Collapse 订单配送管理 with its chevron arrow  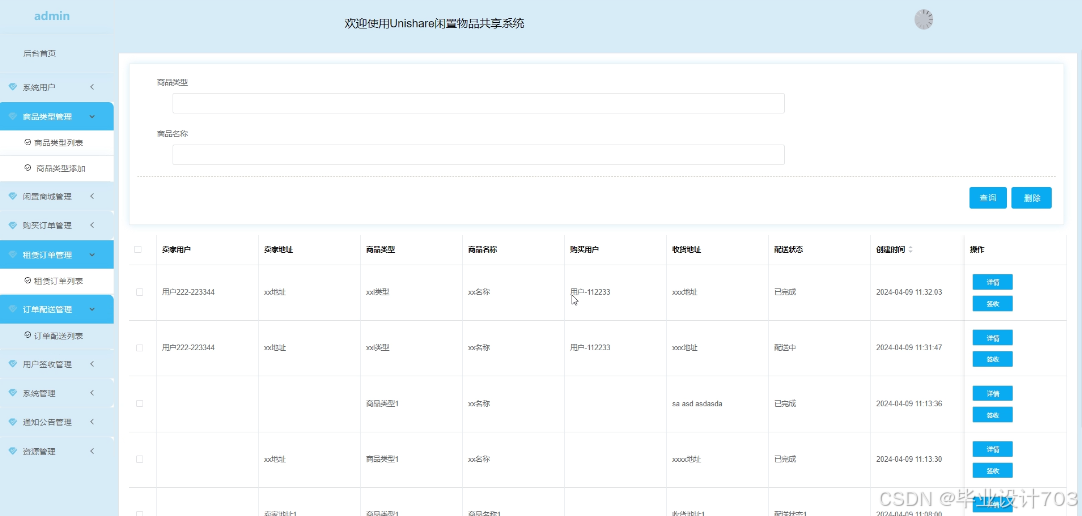click(92, 309)
